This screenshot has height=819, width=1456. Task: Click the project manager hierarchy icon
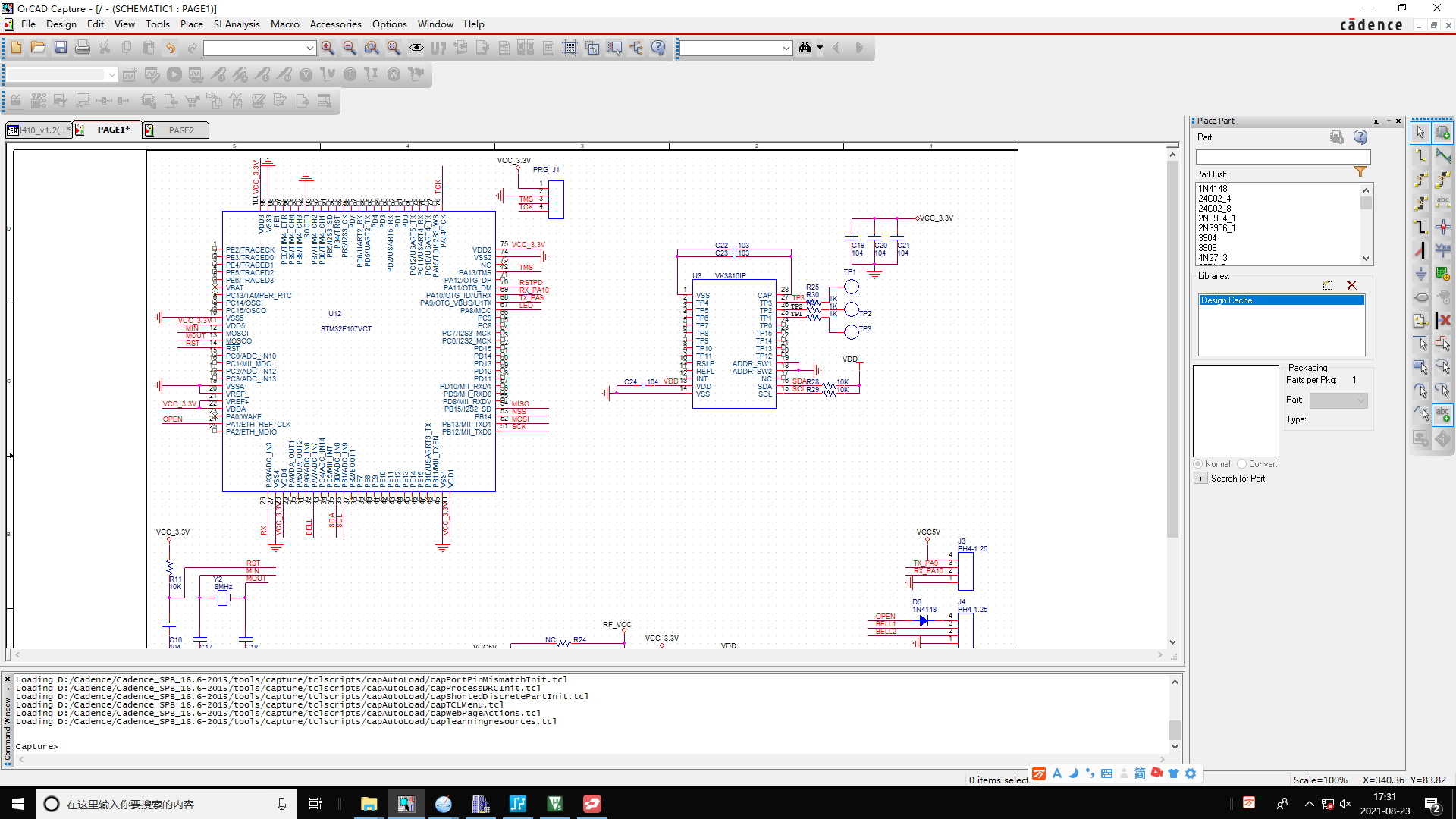pyautogui.click(x=636, y=48)
